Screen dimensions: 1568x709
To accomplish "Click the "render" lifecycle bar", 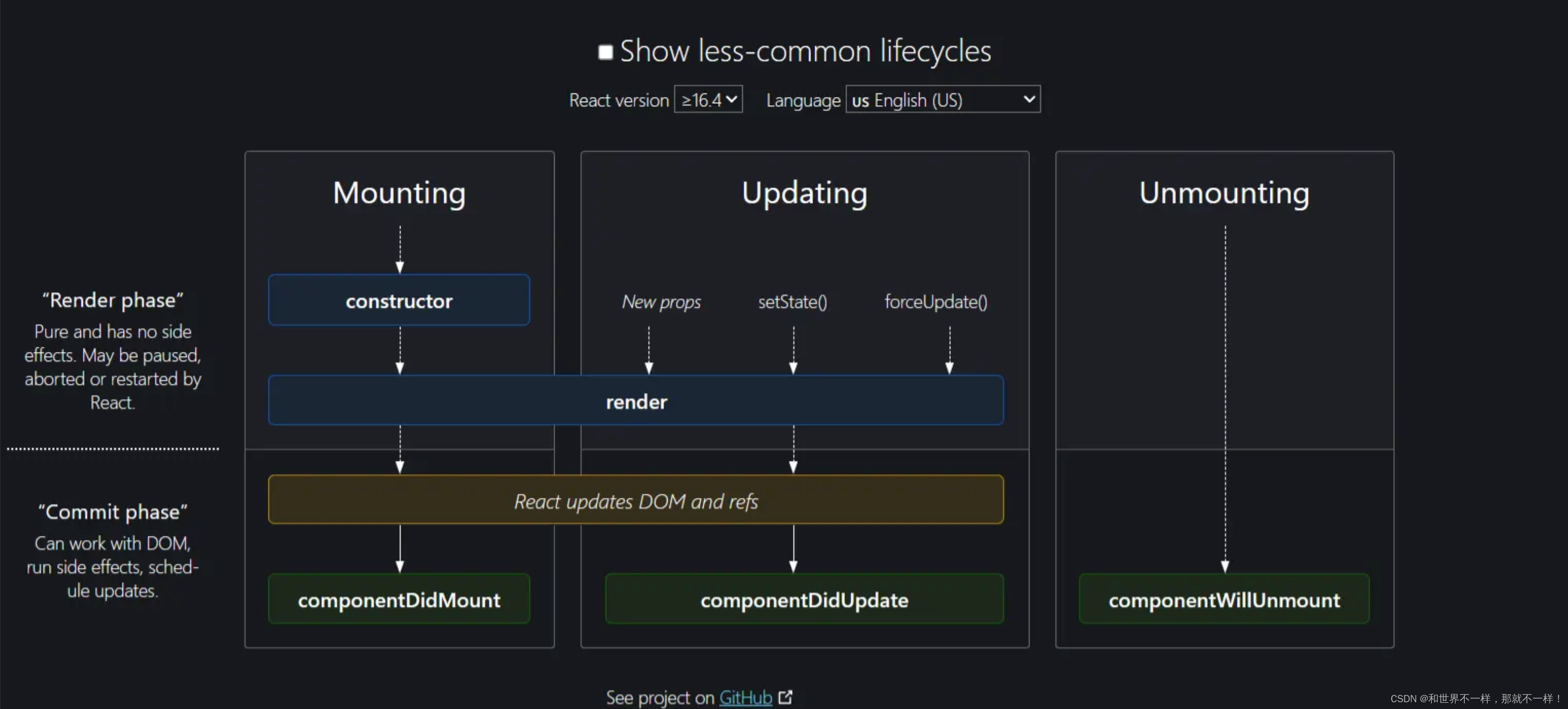I will point(636,401).
